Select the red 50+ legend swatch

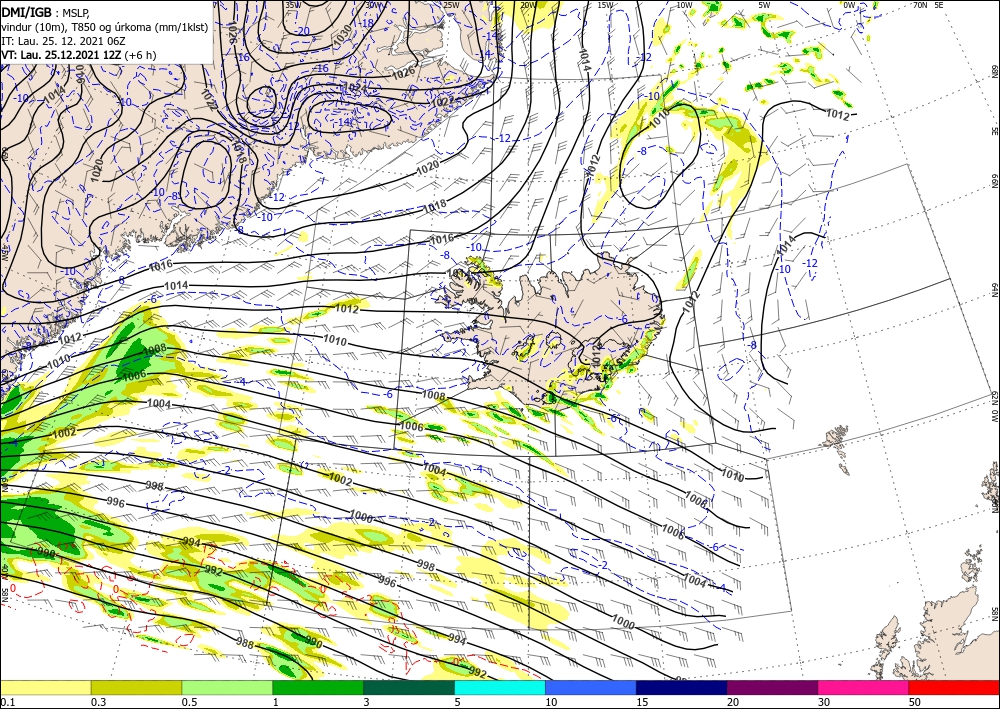[x=954, y=687]
